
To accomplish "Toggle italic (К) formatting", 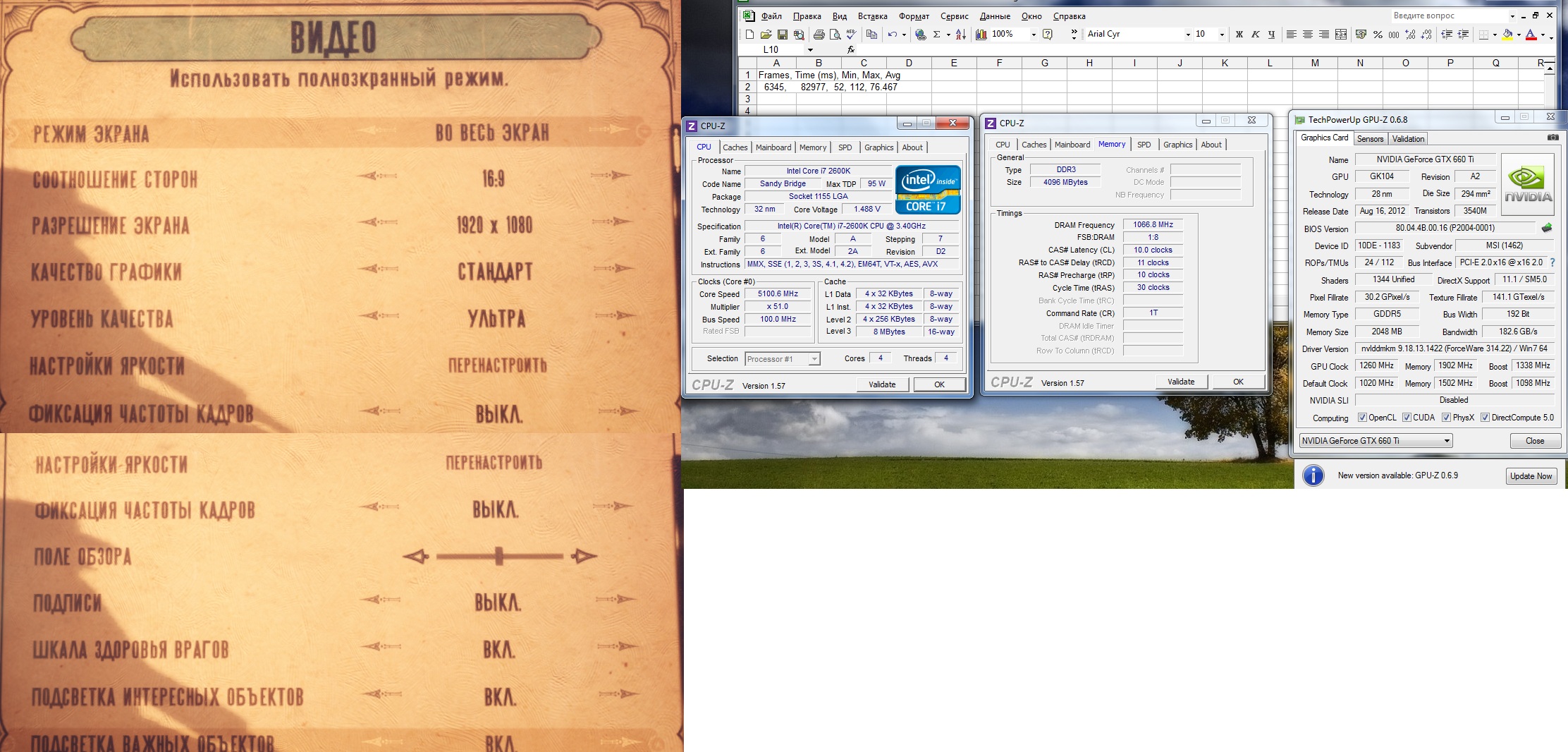I will coord(1255,34).
